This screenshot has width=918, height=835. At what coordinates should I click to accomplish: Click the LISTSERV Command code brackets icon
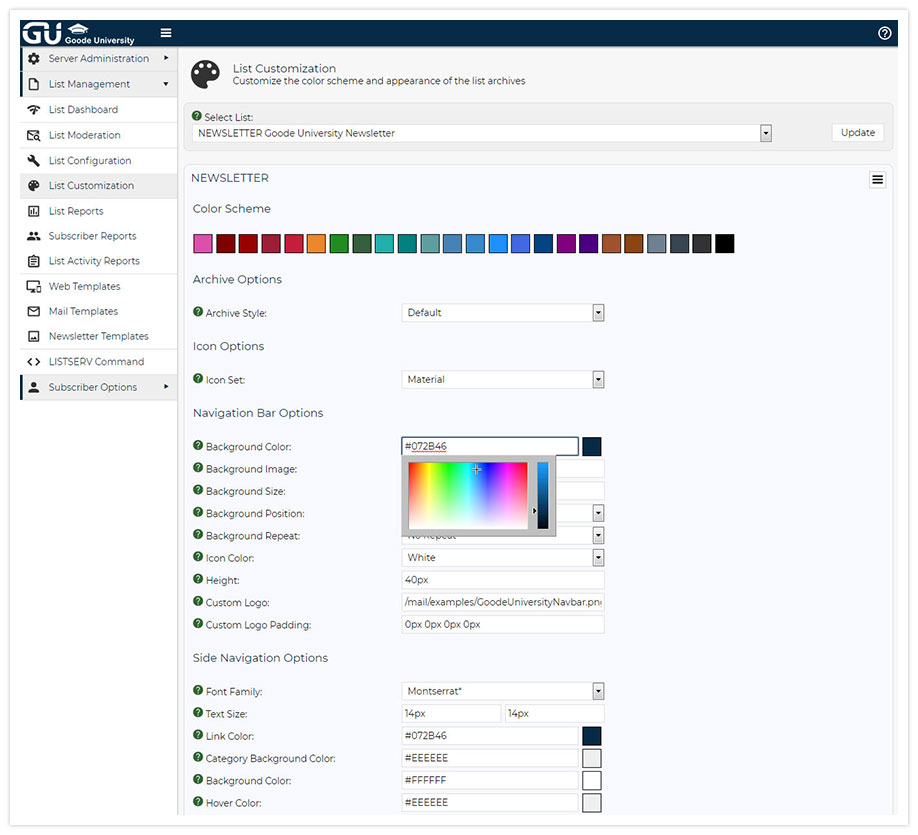34,362
